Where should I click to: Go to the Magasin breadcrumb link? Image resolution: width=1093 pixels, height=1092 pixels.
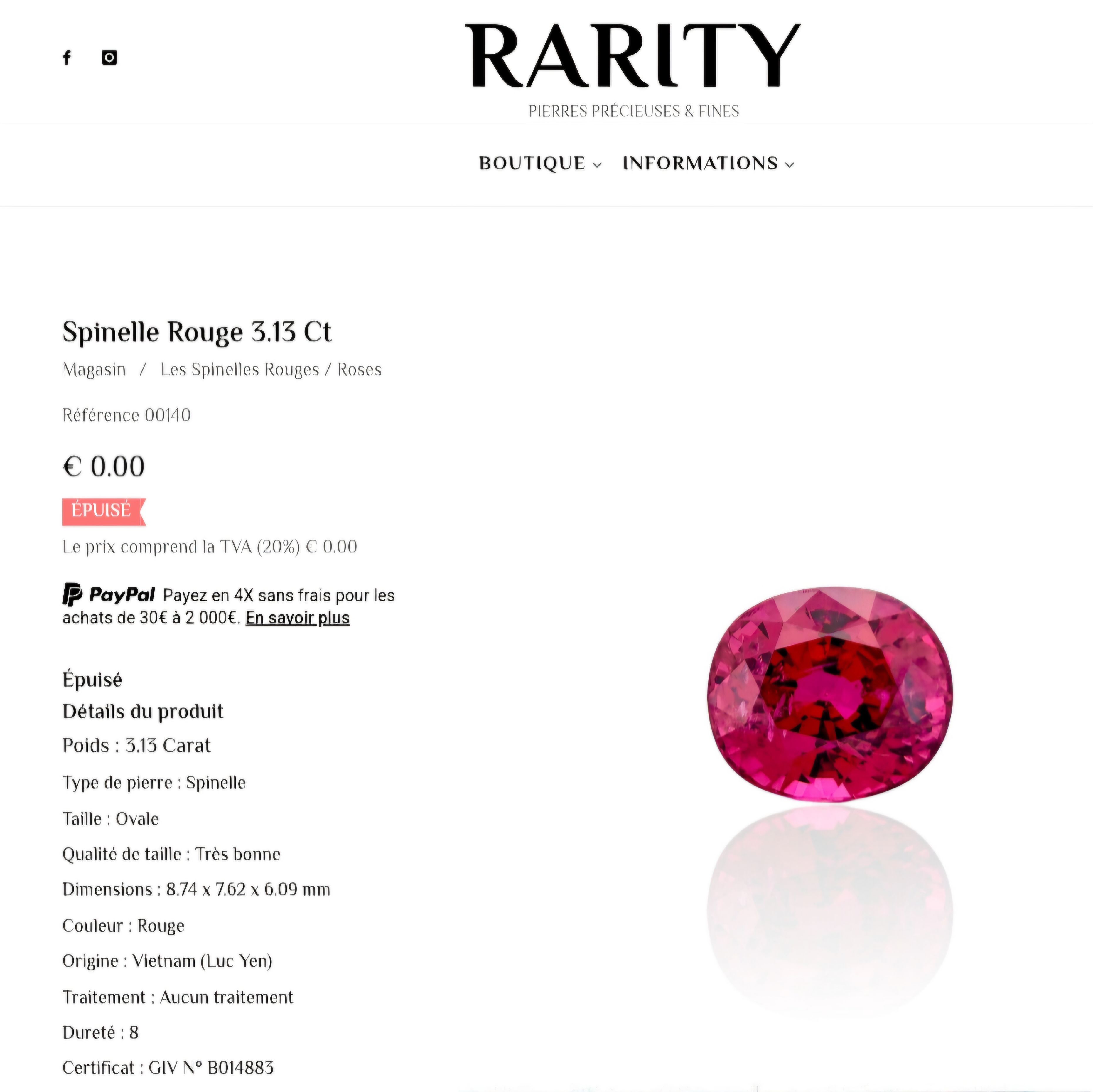pyautogui.click(x=94, y=370)
